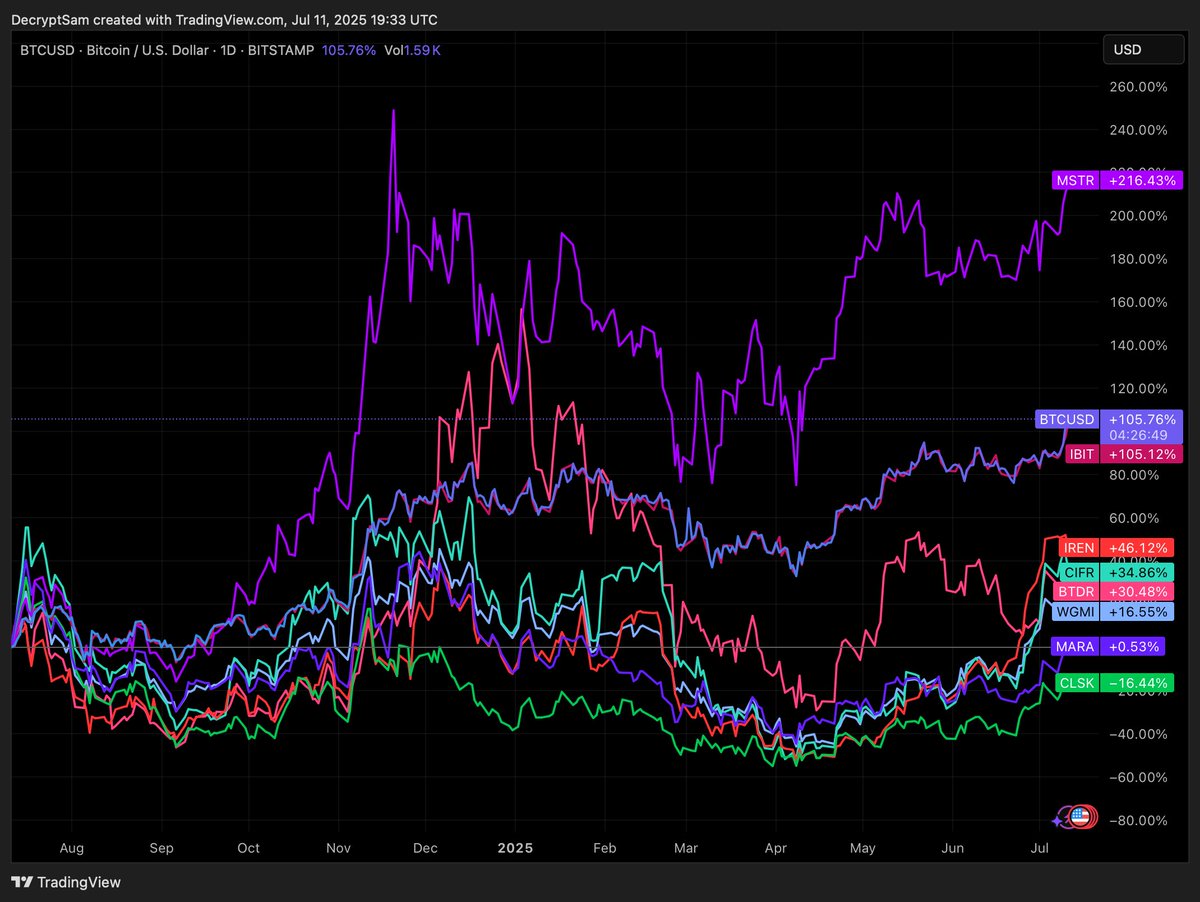Select the MSTR series label
The width and height of the screenshot is (1200, 902).
click(1075, 181)
